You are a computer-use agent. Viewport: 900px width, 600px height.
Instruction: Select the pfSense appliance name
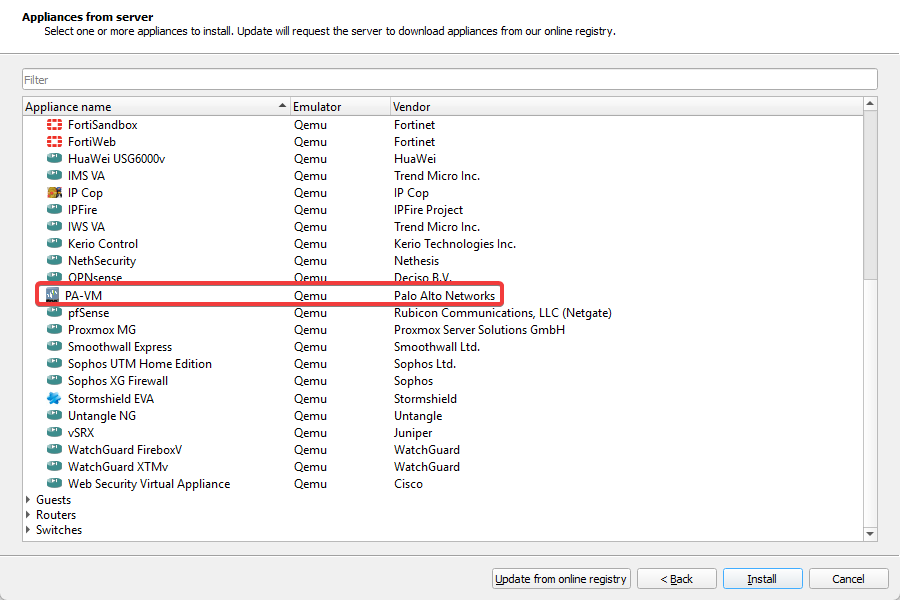pos(88,313)
